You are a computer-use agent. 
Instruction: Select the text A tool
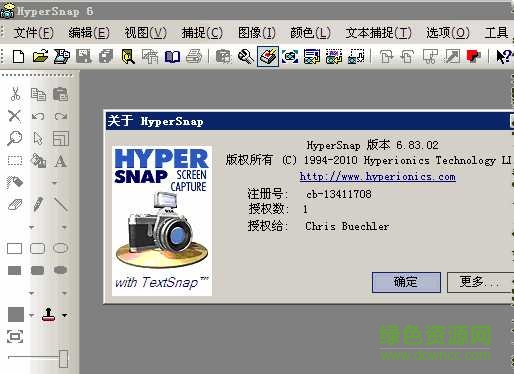(x=61, y=161)
